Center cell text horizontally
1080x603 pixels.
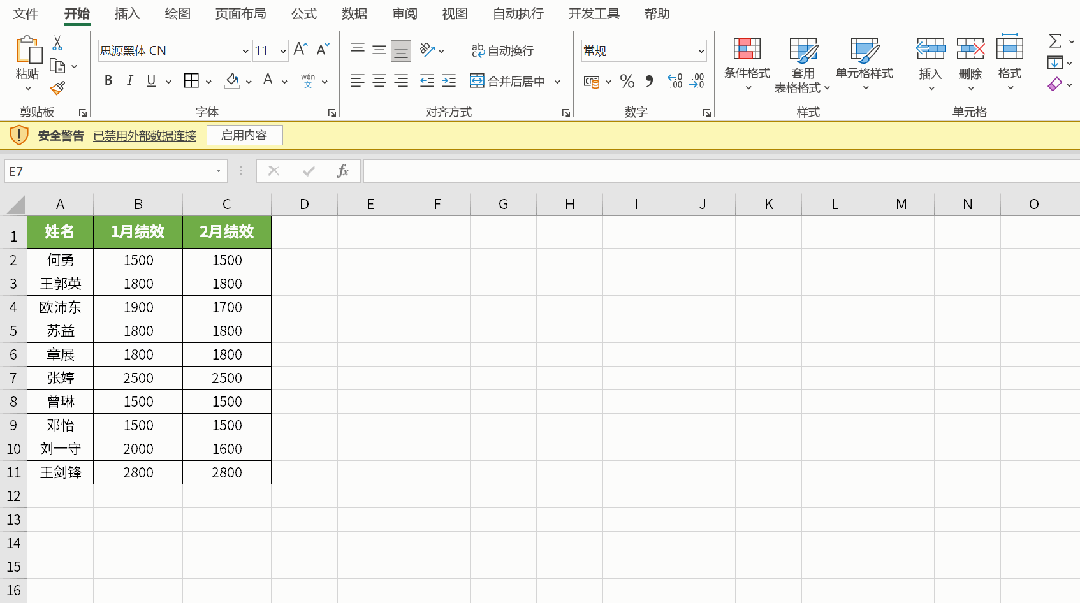point(380,81)
